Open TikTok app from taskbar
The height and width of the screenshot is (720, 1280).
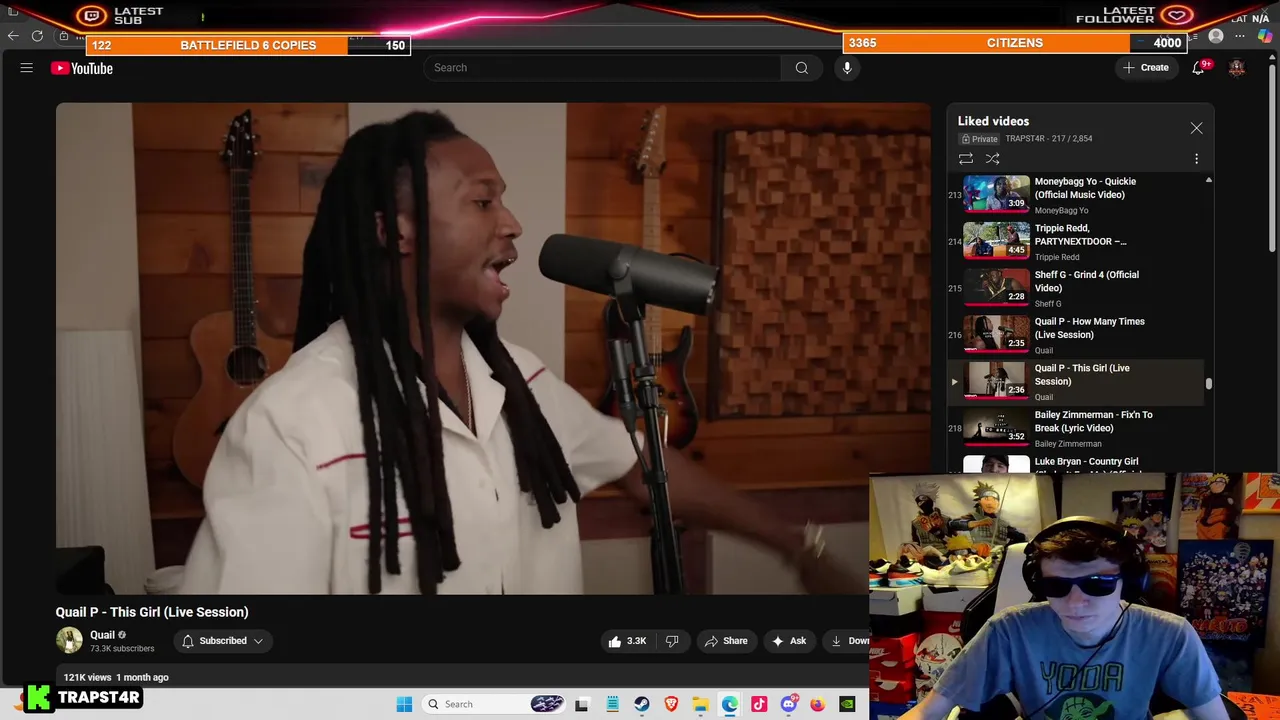tap(759, 704)
